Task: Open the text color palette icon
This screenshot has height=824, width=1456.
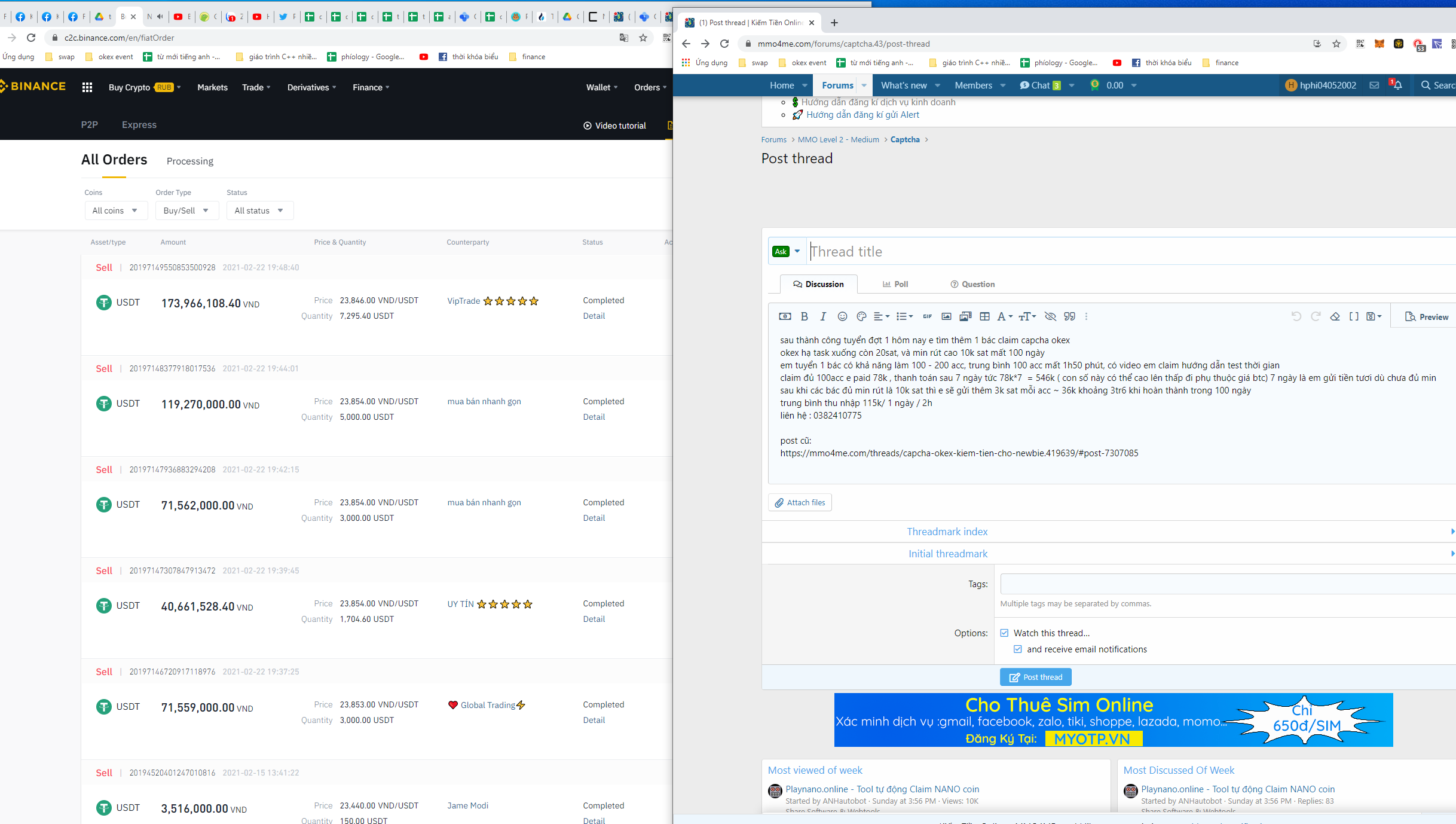Action: click(x=861, y=316)
